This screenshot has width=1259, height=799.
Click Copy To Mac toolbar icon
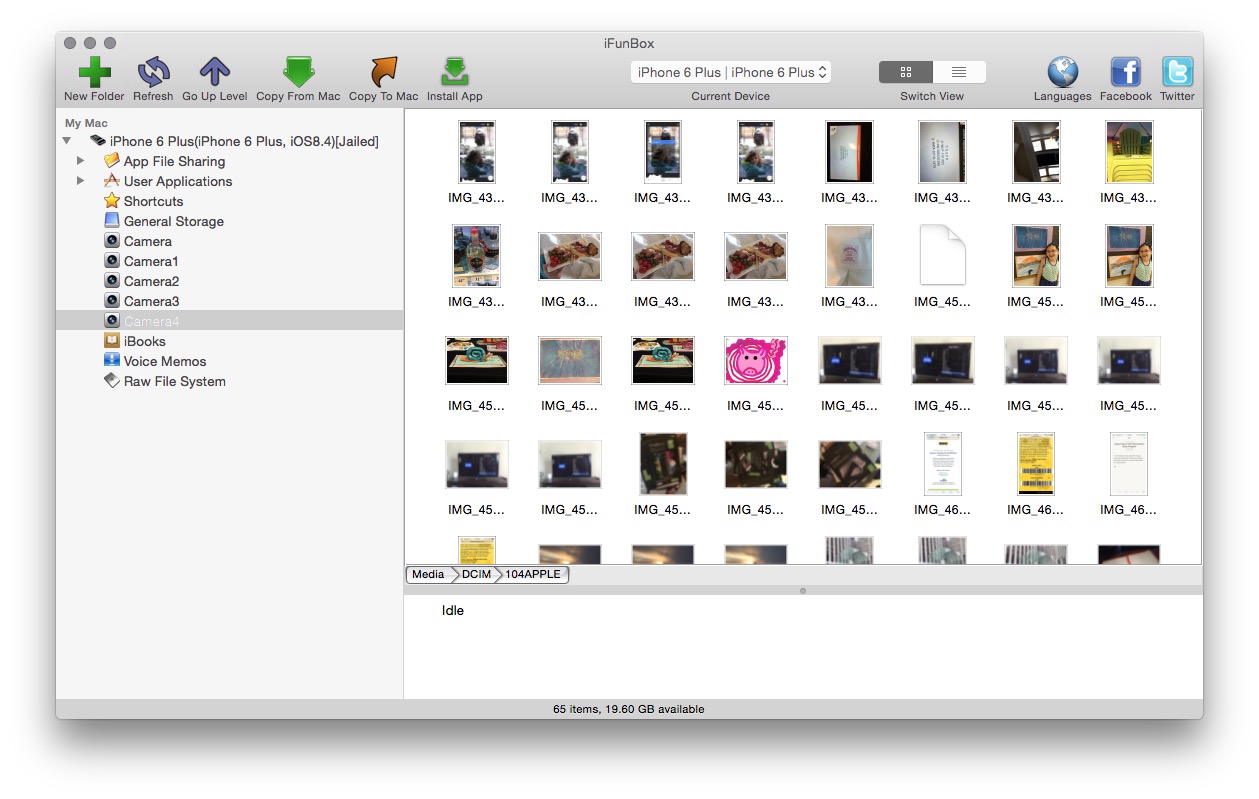(x=383, y=73)
